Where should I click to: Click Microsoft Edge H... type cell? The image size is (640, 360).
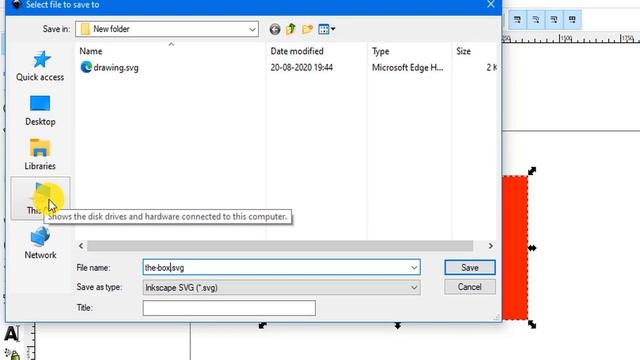pos(407,68)
